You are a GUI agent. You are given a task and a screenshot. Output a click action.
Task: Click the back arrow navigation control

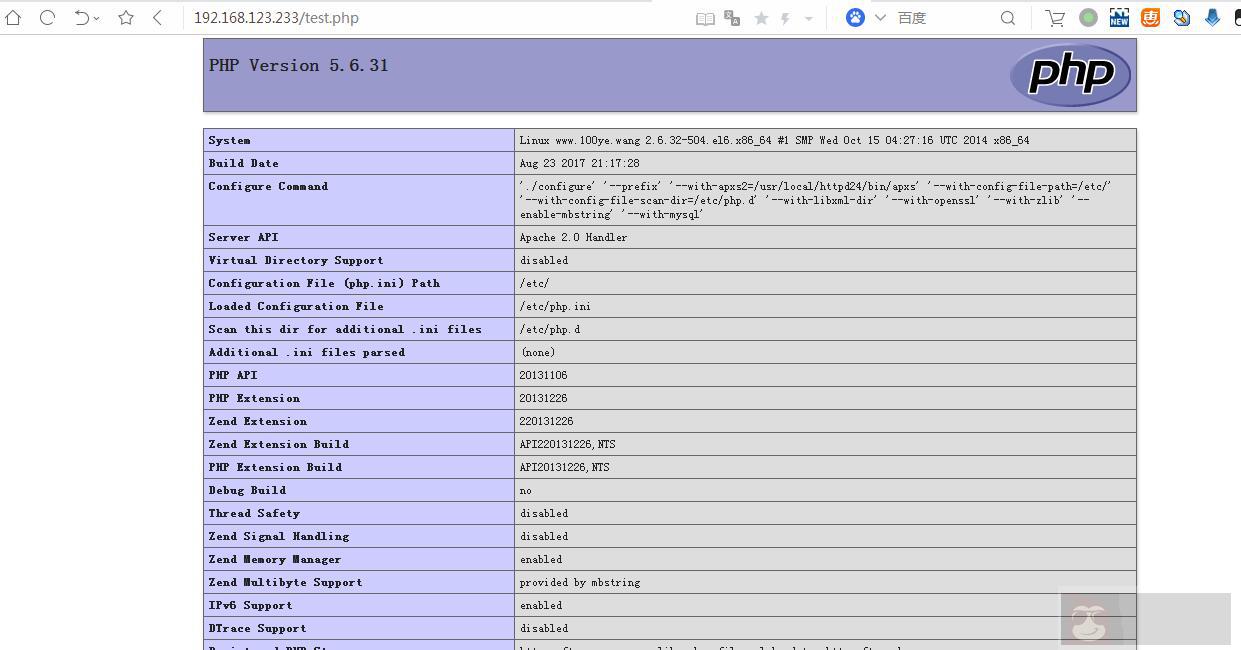click(155, 17)
